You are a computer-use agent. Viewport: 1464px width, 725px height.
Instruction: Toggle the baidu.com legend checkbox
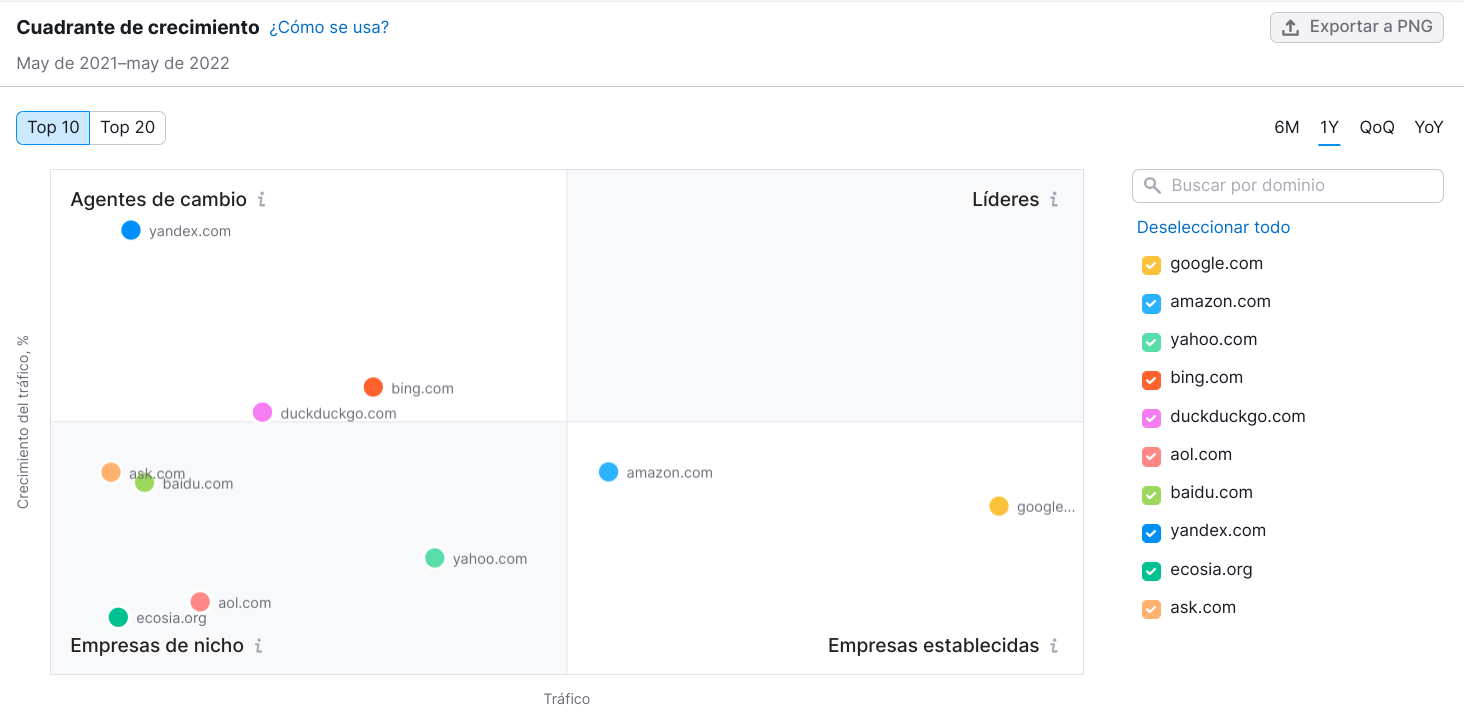[1151, 494]
